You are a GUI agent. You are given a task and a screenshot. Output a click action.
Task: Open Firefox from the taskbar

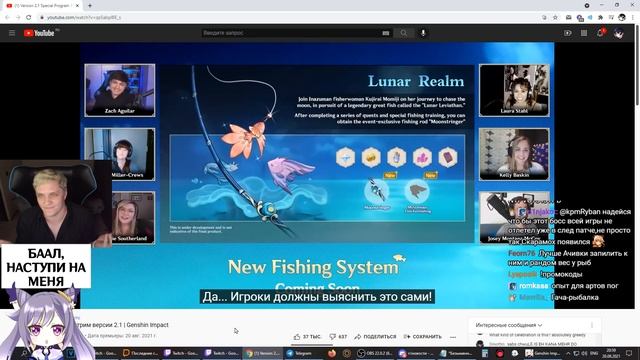pos(332,353)
